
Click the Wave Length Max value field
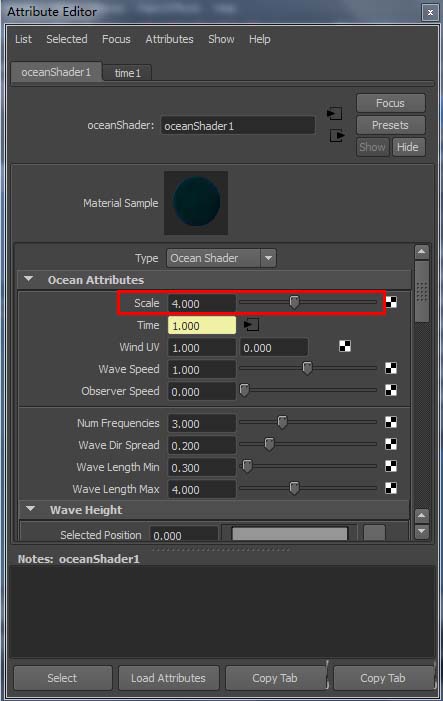click(x=202, y=489)
